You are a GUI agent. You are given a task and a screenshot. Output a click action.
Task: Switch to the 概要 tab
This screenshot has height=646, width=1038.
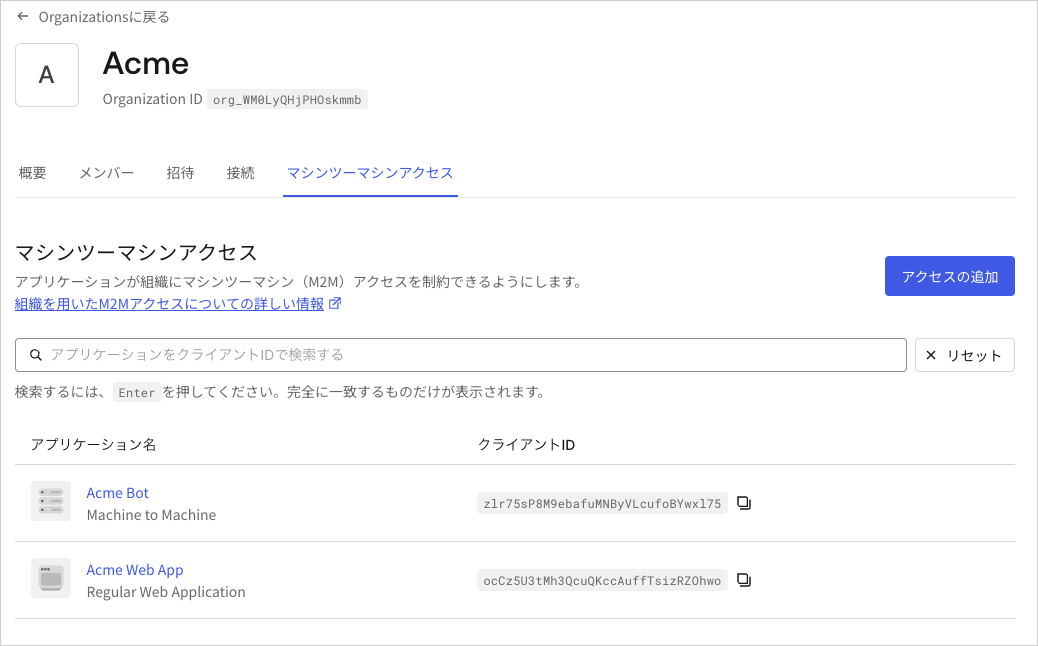pyautogui.click(x=32, y=173)
